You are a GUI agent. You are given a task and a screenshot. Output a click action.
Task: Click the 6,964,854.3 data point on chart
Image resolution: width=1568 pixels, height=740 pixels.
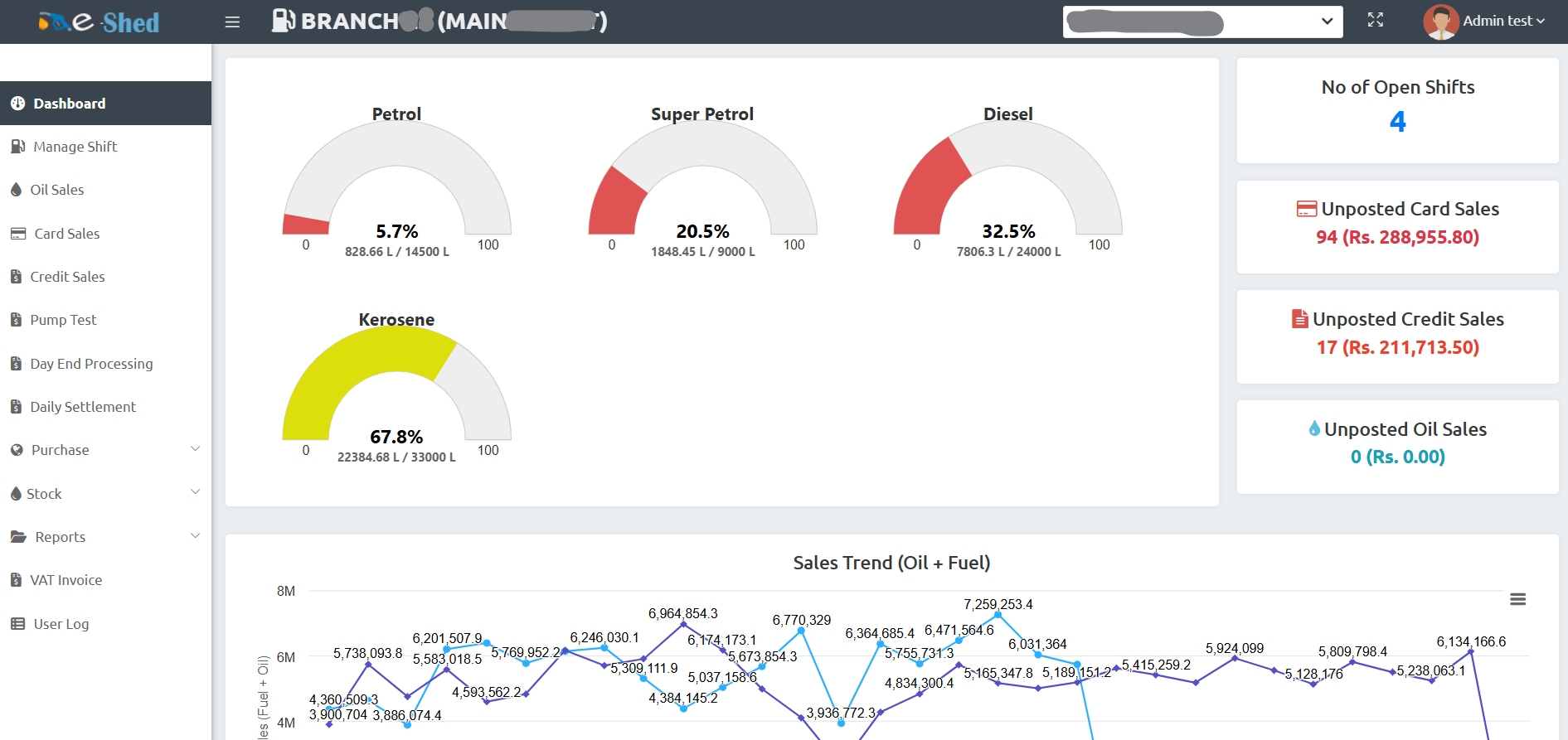click(683, 623)
